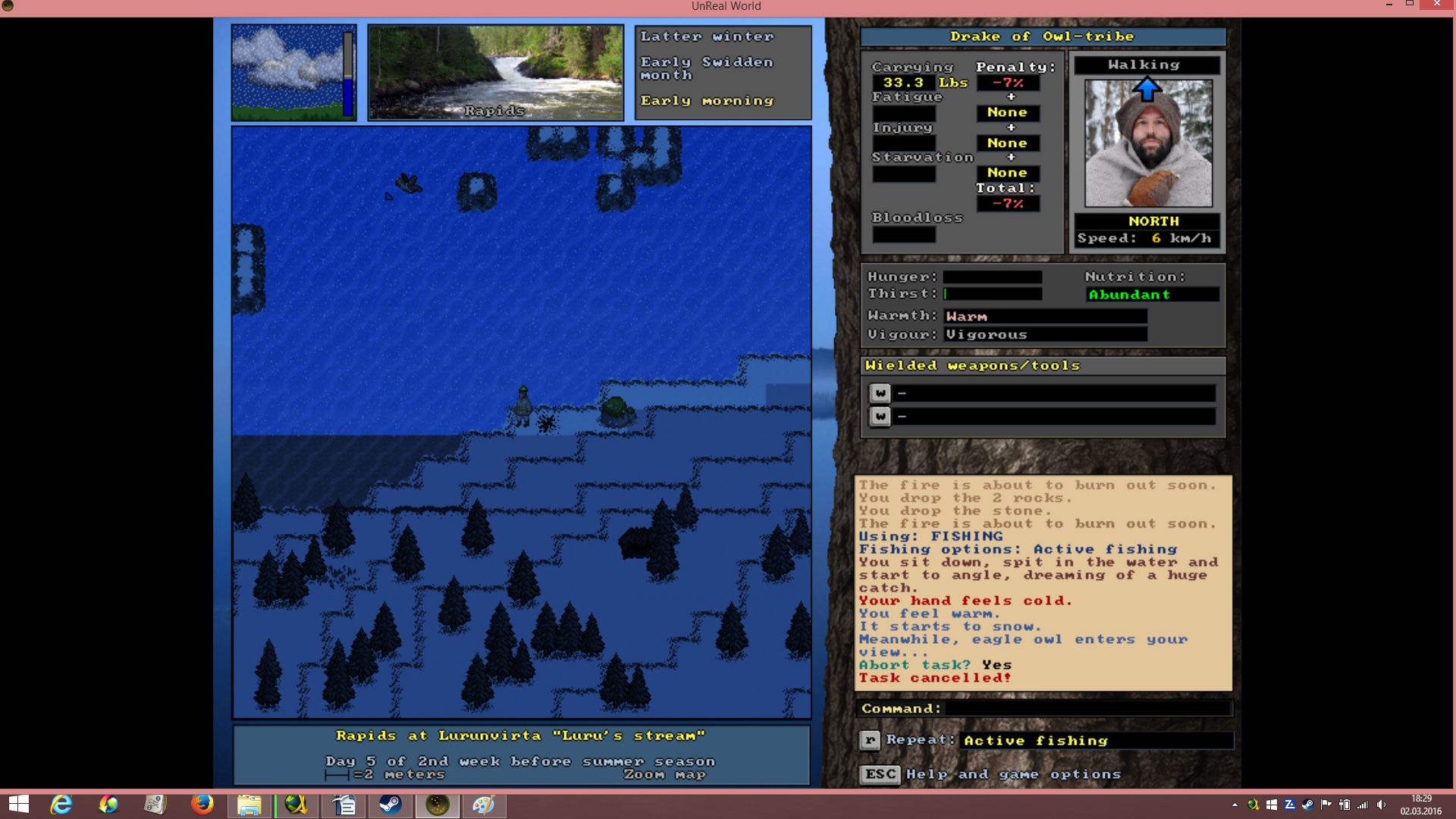
Task: Click the eagle owl flying over water
Action: [x=408, y=183]
